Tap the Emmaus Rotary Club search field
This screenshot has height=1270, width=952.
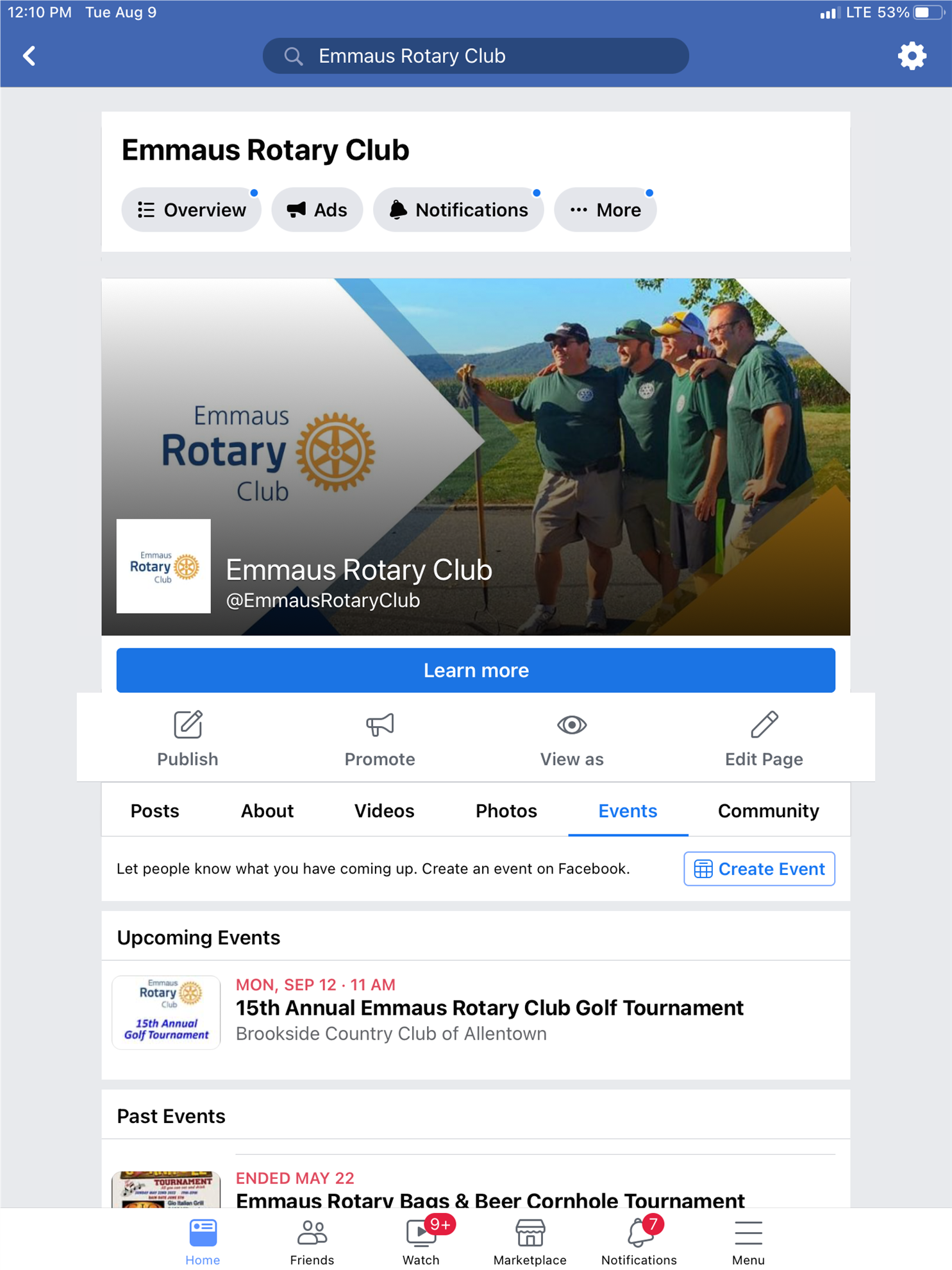pos(476,56)
